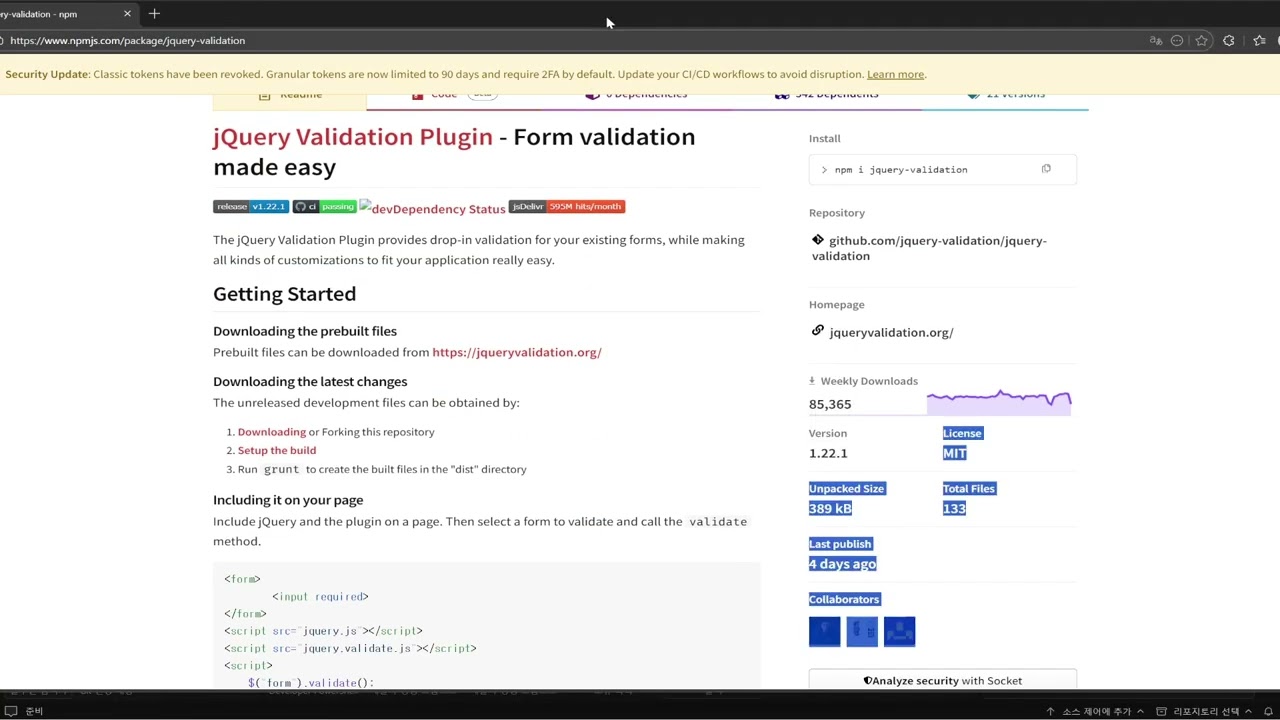Click the MIT license value
The width and height of the screenshot is (1280, 720).
954,453
